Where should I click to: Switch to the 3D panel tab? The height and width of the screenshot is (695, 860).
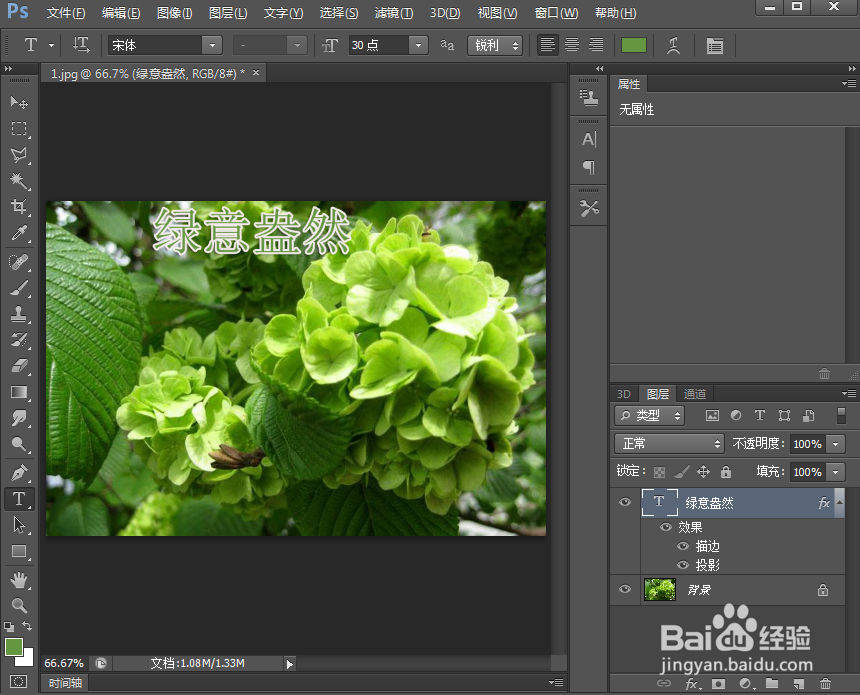(624, 394)
